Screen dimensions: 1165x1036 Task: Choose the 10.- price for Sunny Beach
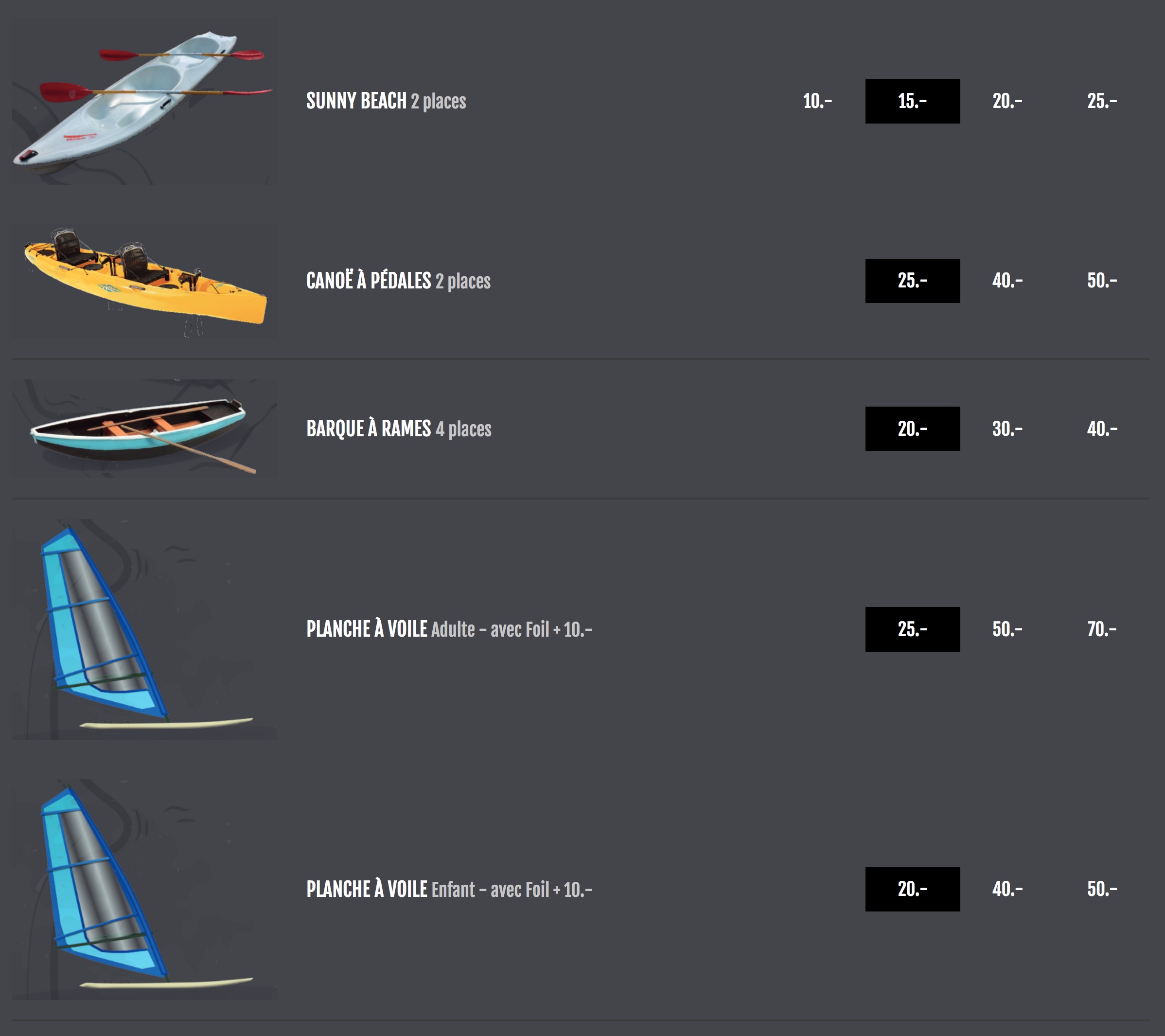click(817, 101)
